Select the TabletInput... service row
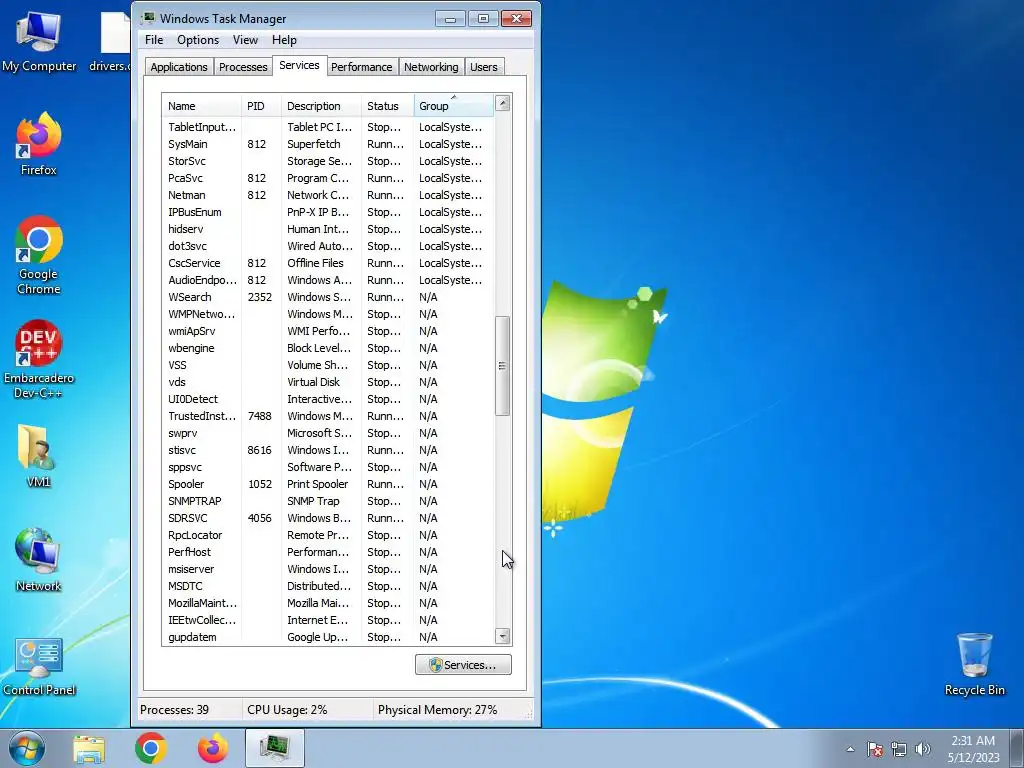 click(328, 127)
